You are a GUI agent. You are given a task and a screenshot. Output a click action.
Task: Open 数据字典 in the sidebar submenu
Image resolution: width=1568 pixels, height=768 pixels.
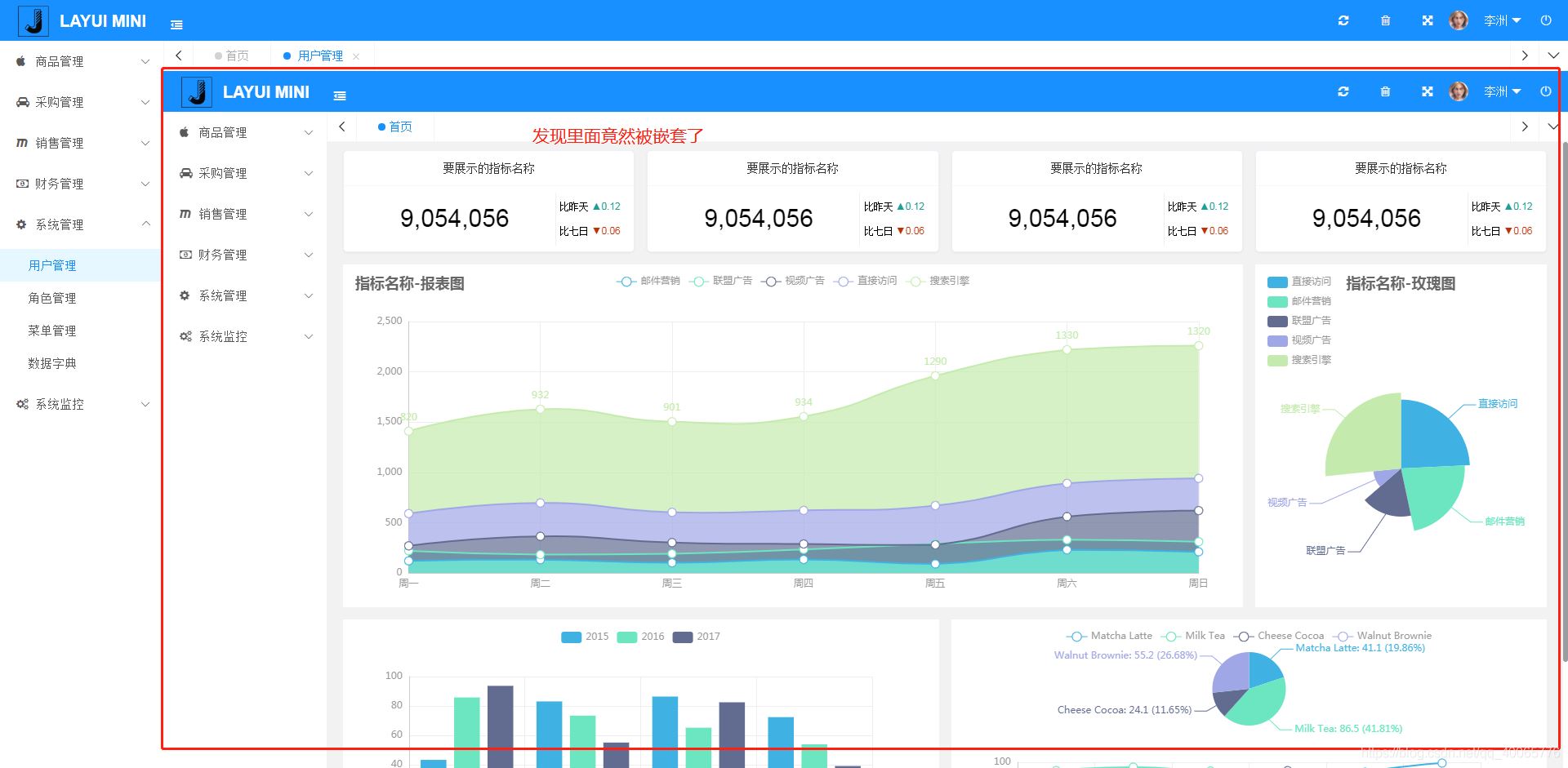[x=52, y=363]
